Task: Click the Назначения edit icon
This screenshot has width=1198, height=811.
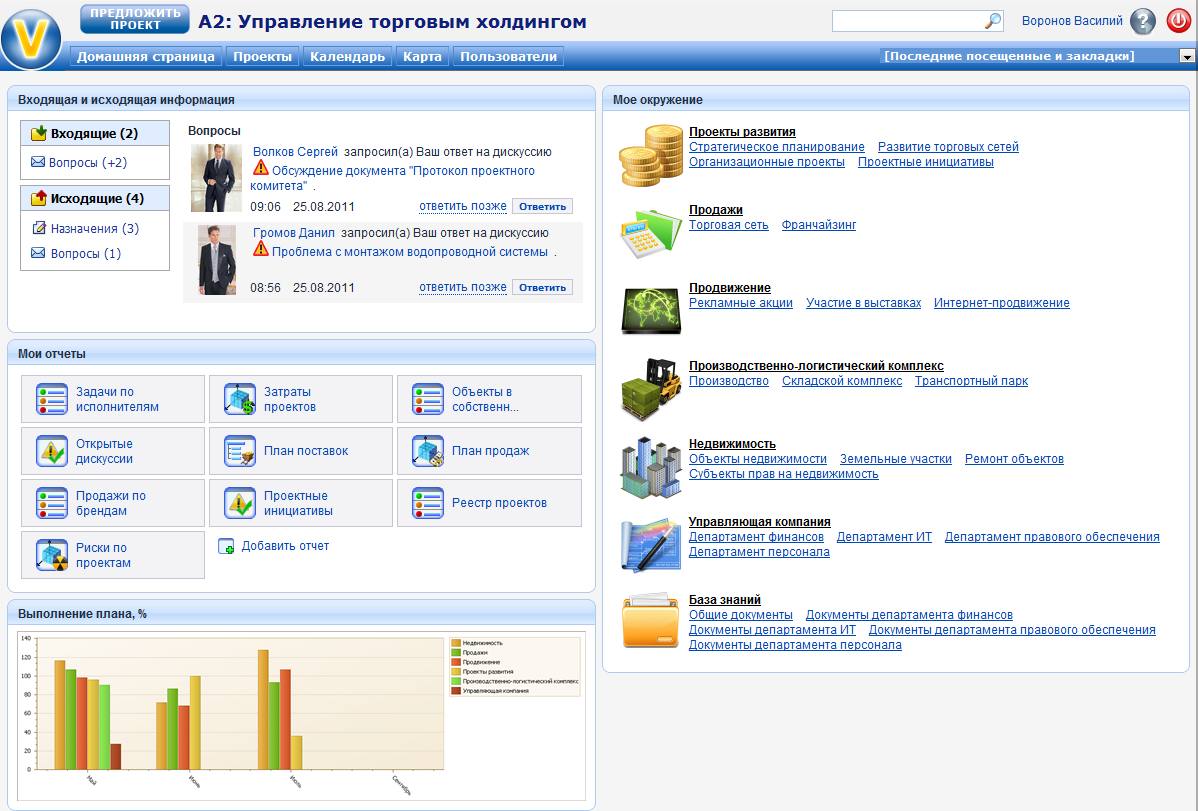Action: coord(39,228)
